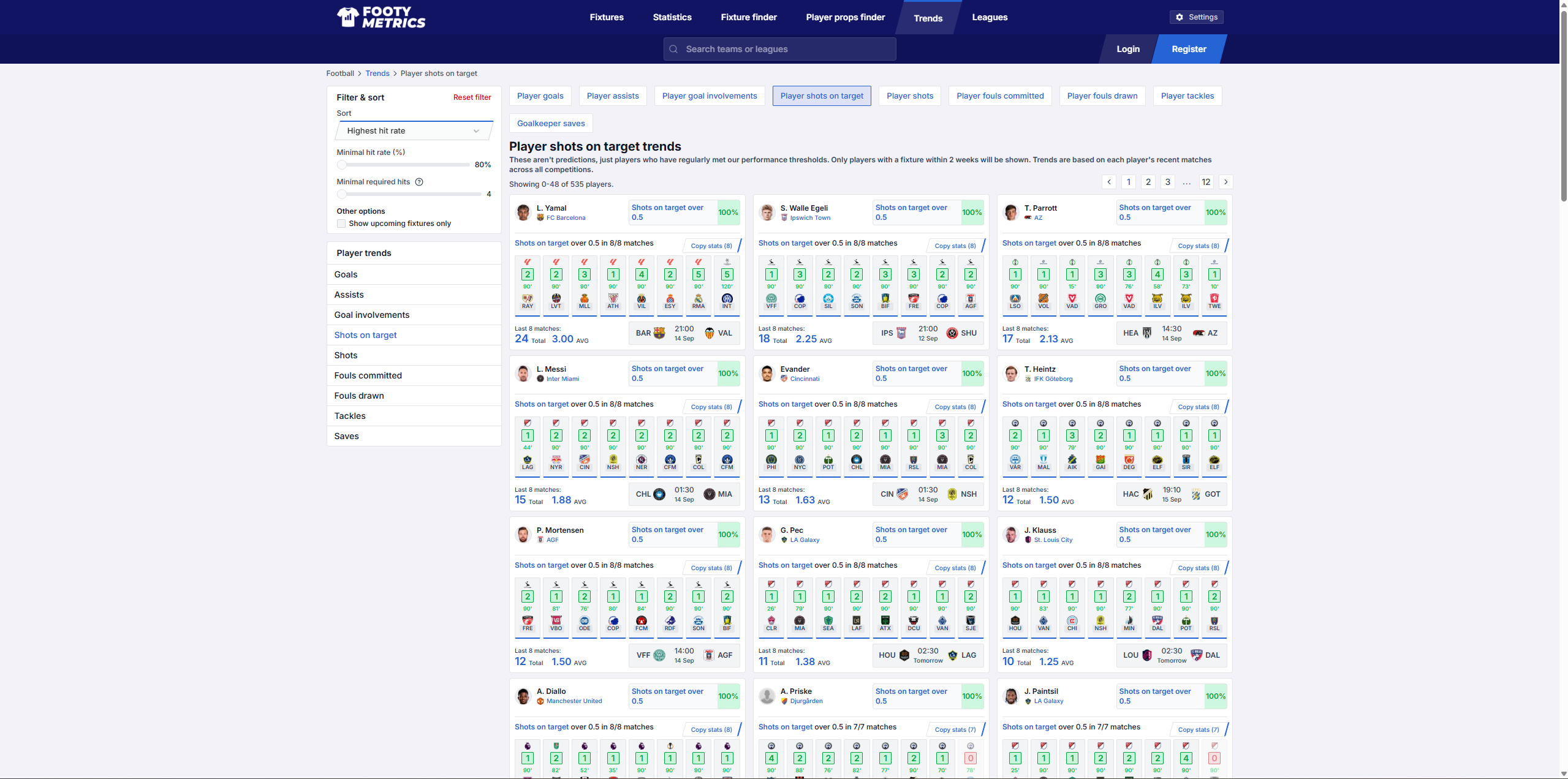Adjust the Minimal hit rate slider

[x=342, y=165]
